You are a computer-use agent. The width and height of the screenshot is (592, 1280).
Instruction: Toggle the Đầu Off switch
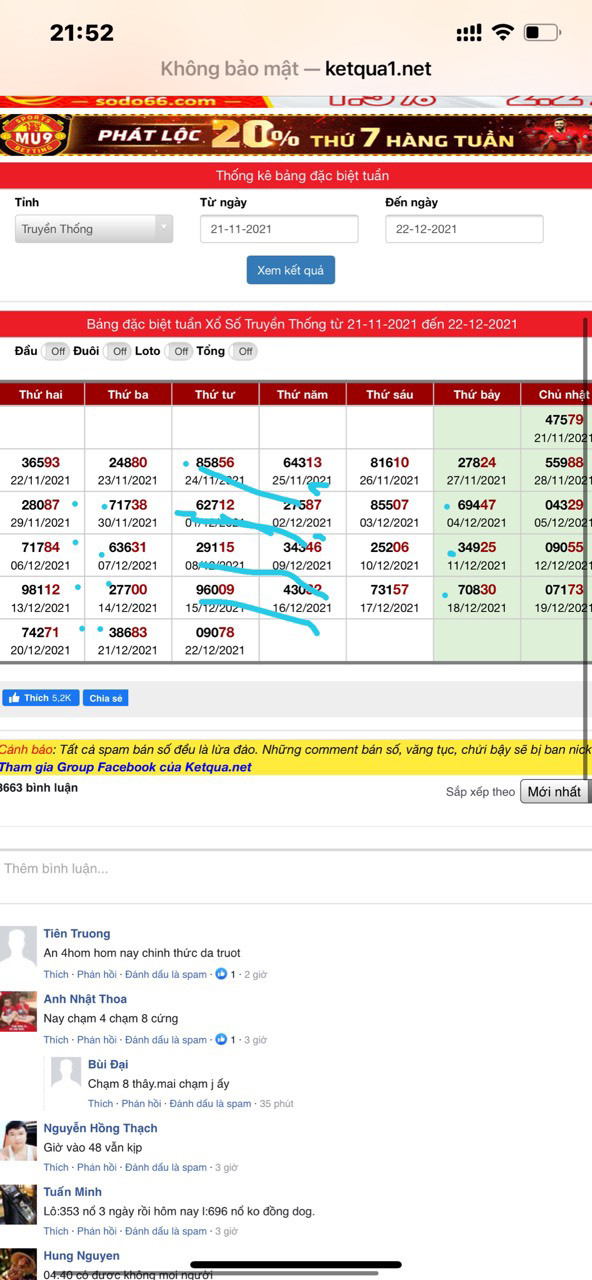pyautogui.click(x=57, y=351)
